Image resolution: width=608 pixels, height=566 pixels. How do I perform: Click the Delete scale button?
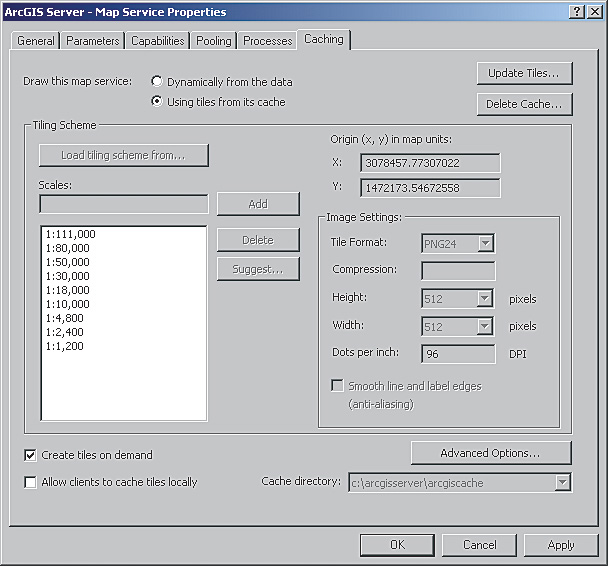coord(258,240)
